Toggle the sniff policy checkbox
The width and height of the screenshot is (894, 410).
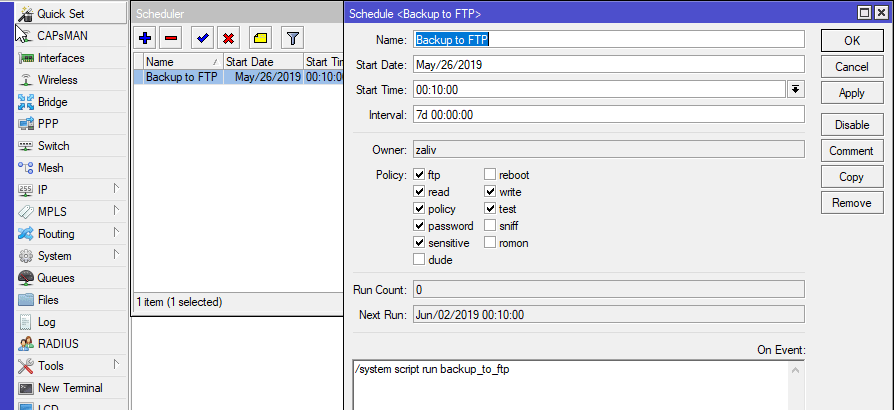point(490,226)
